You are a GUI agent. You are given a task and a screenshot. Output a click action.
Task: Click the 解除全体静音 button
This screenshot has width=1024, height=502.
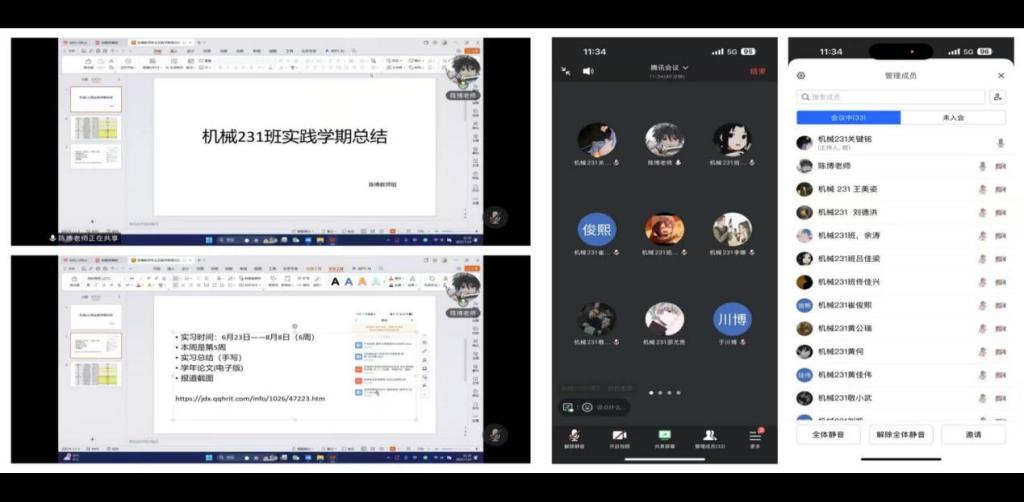[901, 435]
